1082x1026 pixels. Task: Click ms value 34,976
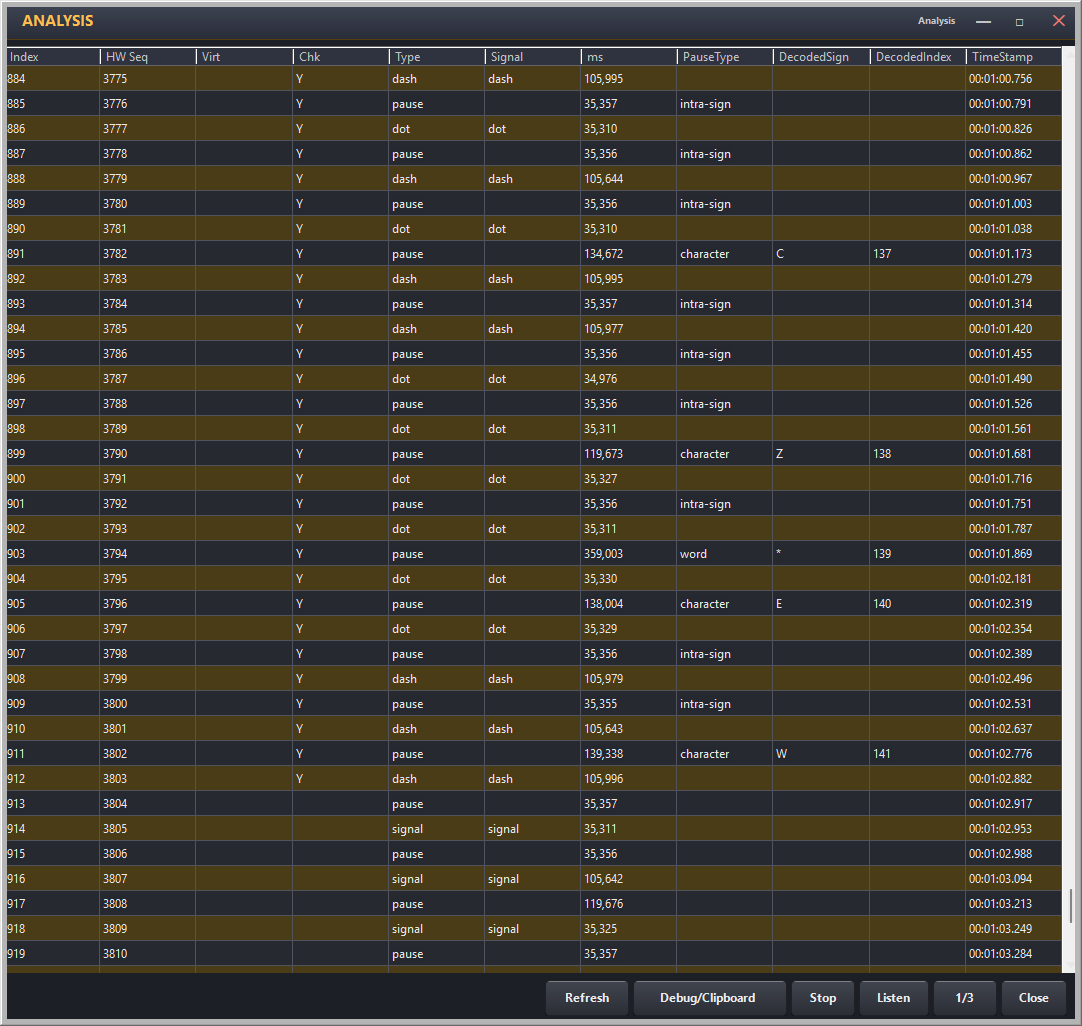[629, 379]
